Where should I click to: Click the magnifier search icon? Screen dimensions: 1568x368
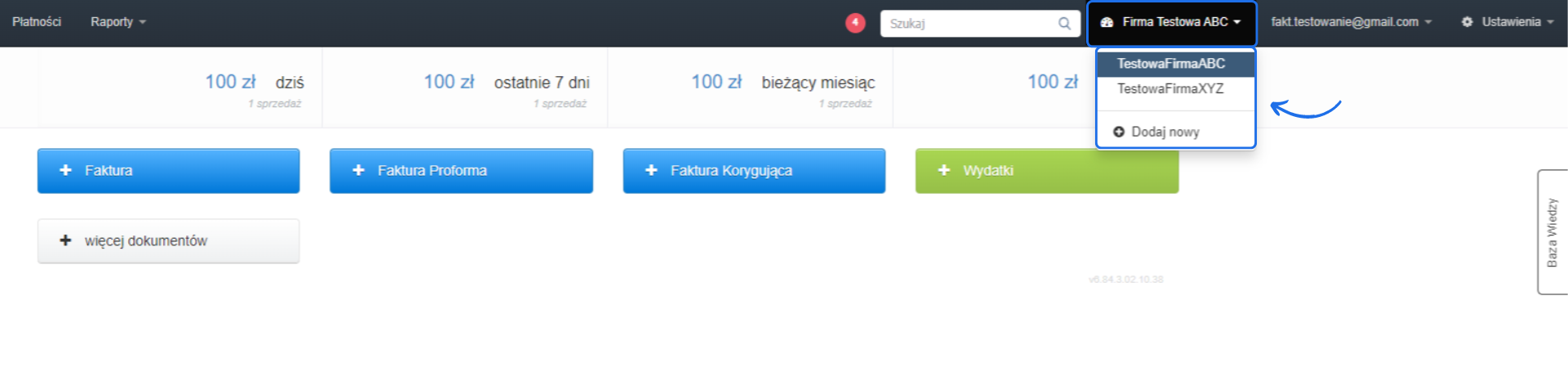pyautogui.click(x=1064, y=24)
